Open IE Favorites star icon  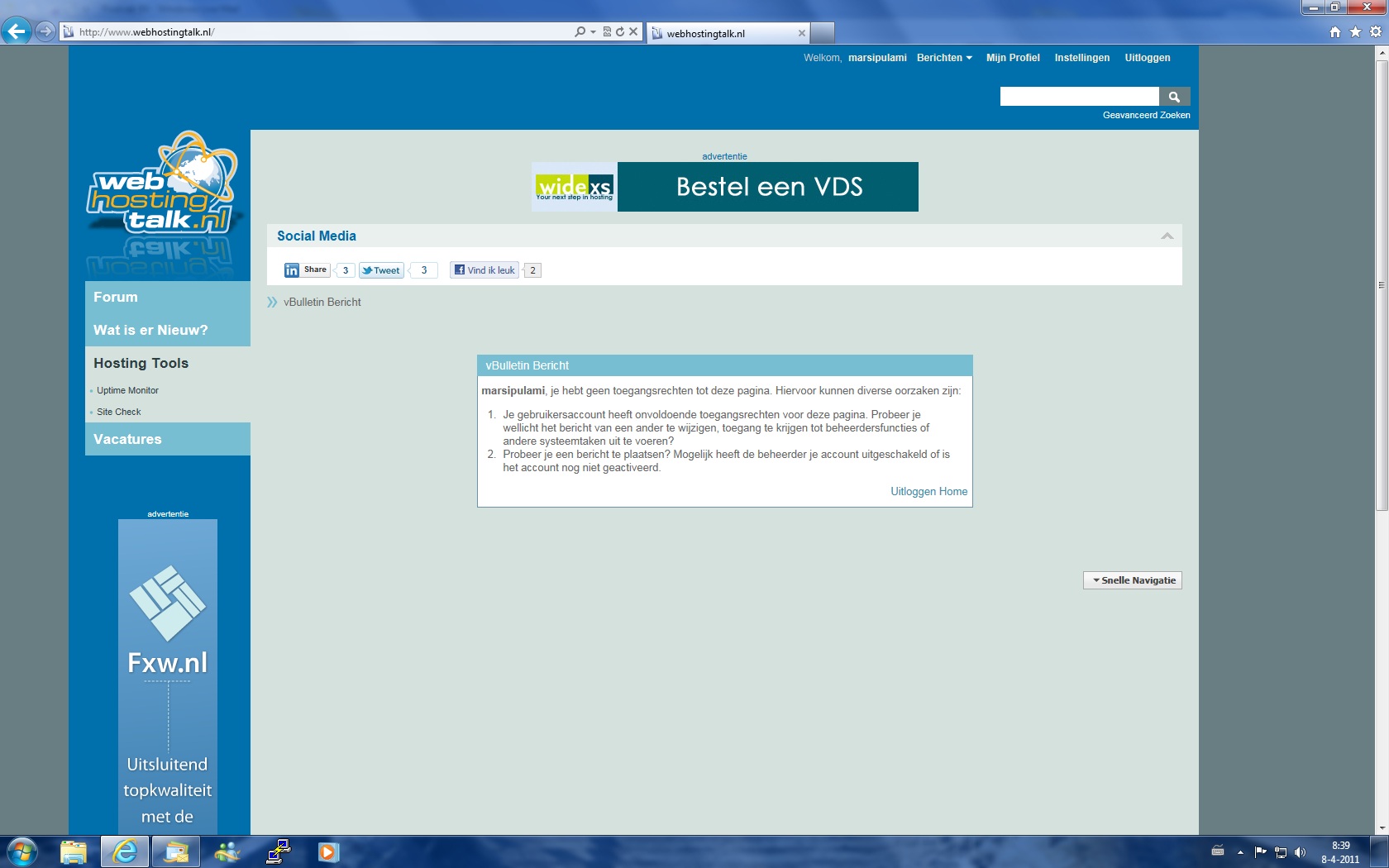click(1355, 32)
